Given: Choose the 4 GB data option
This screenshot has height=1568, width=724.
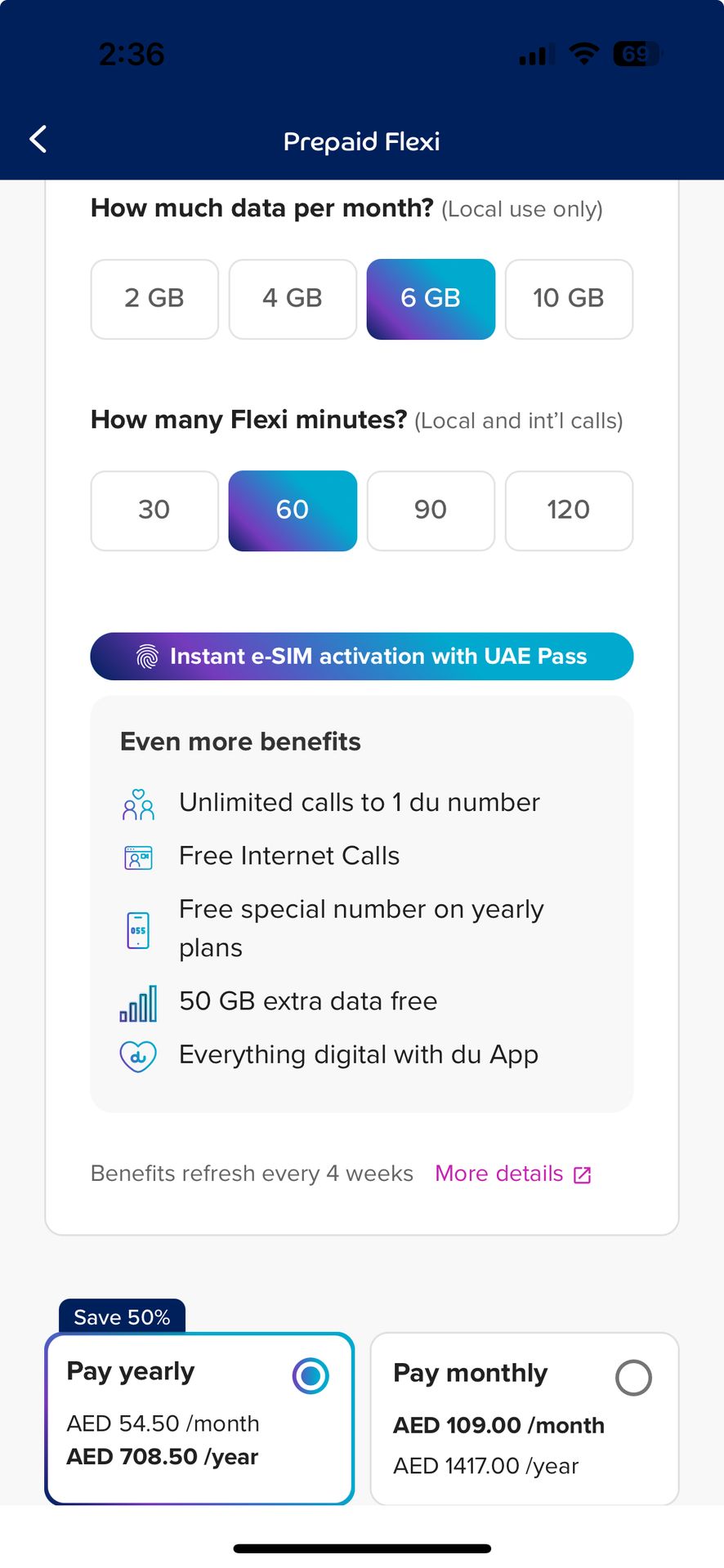Looking at the screenshot, I should click(x=293, y=299).
